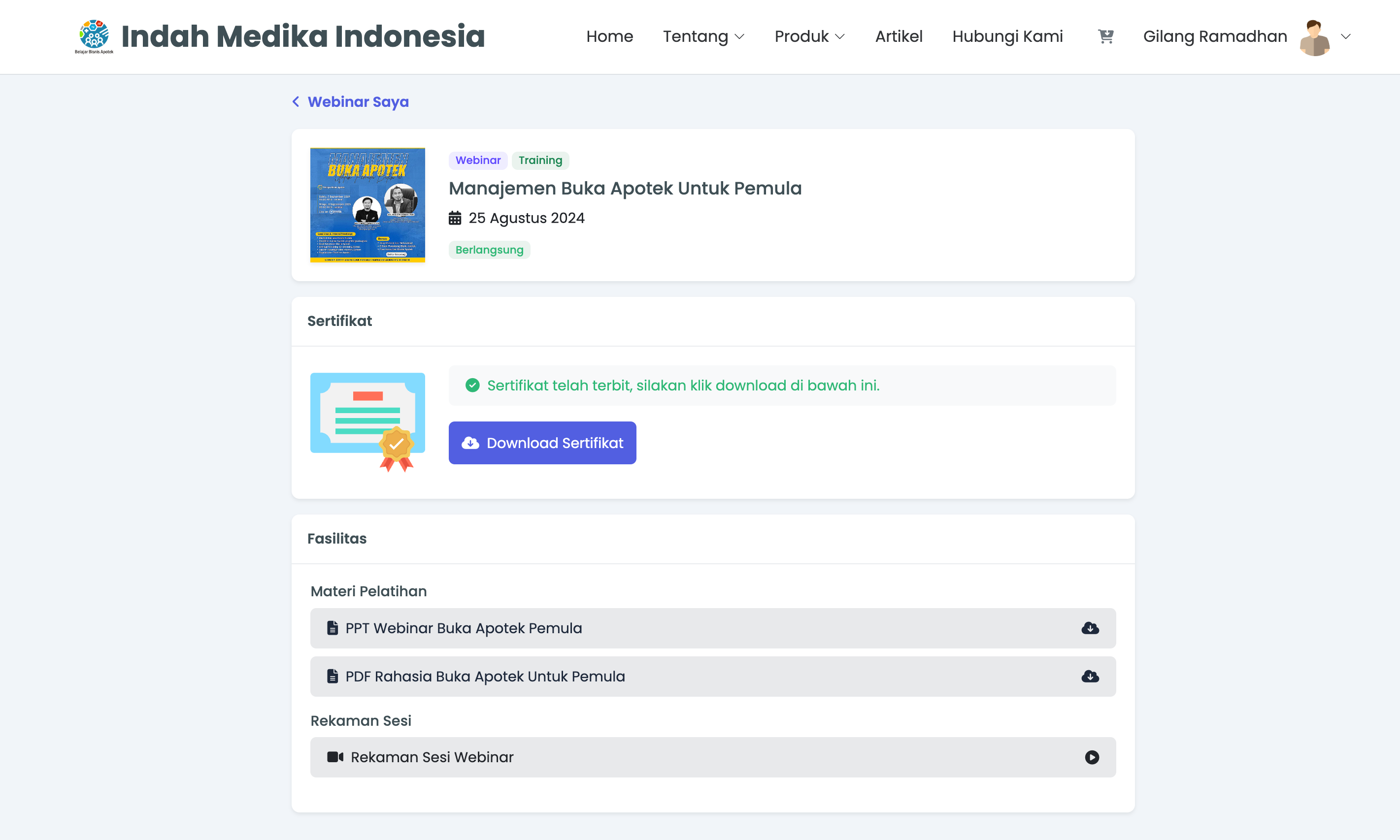Screen dimensions: 1400x840
Task: Click the webinar poster thumbnail
Action: click(x=367, y=205)
